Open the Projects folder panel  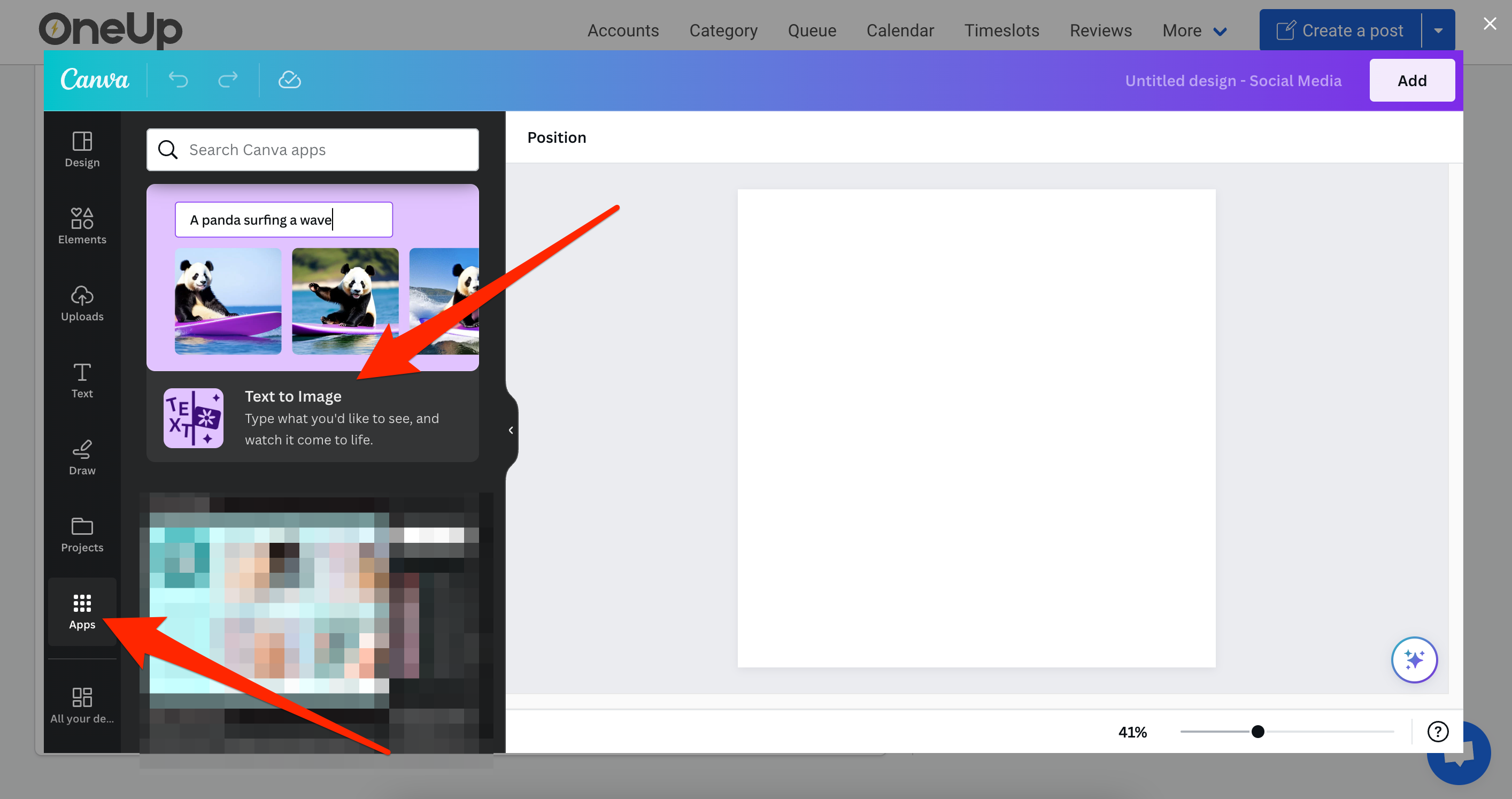[x=82, y=534]
